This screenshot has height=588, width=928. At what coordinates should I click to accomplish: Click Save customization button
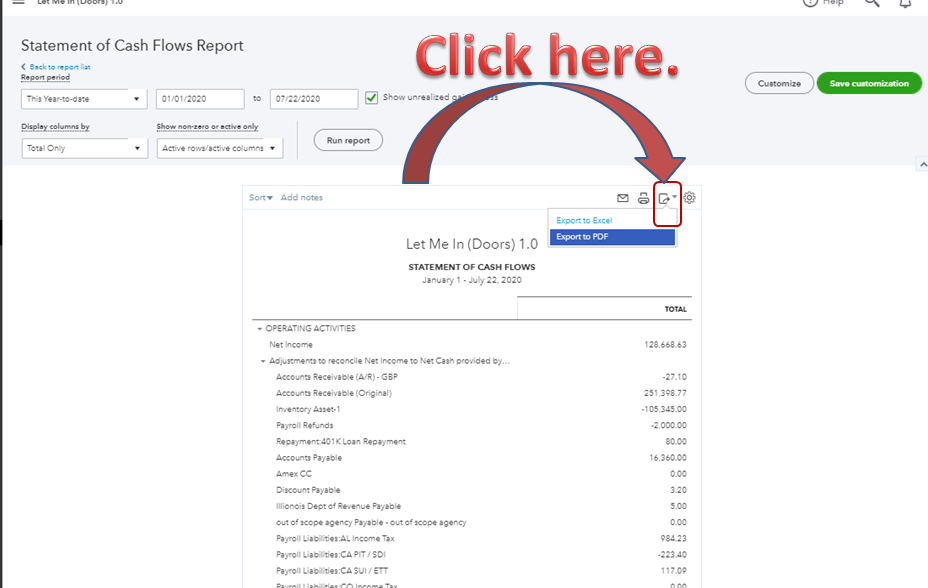[869, 83]
